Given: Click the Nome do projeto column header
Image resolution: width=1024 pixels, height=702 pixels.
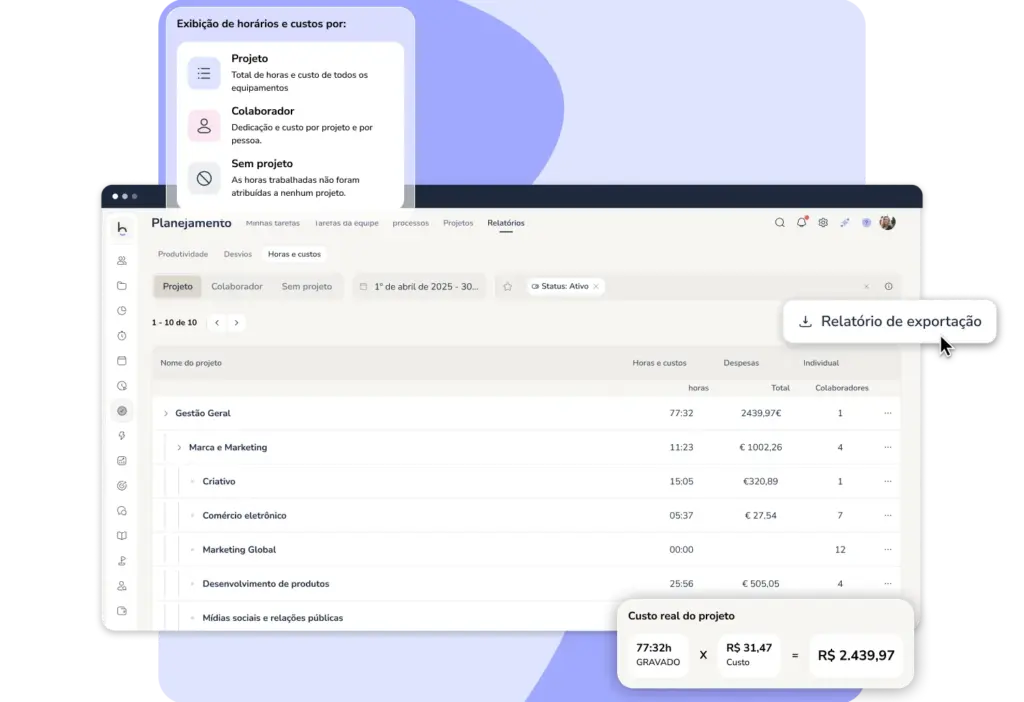Looking at the screenshot, I should [191, 363].
